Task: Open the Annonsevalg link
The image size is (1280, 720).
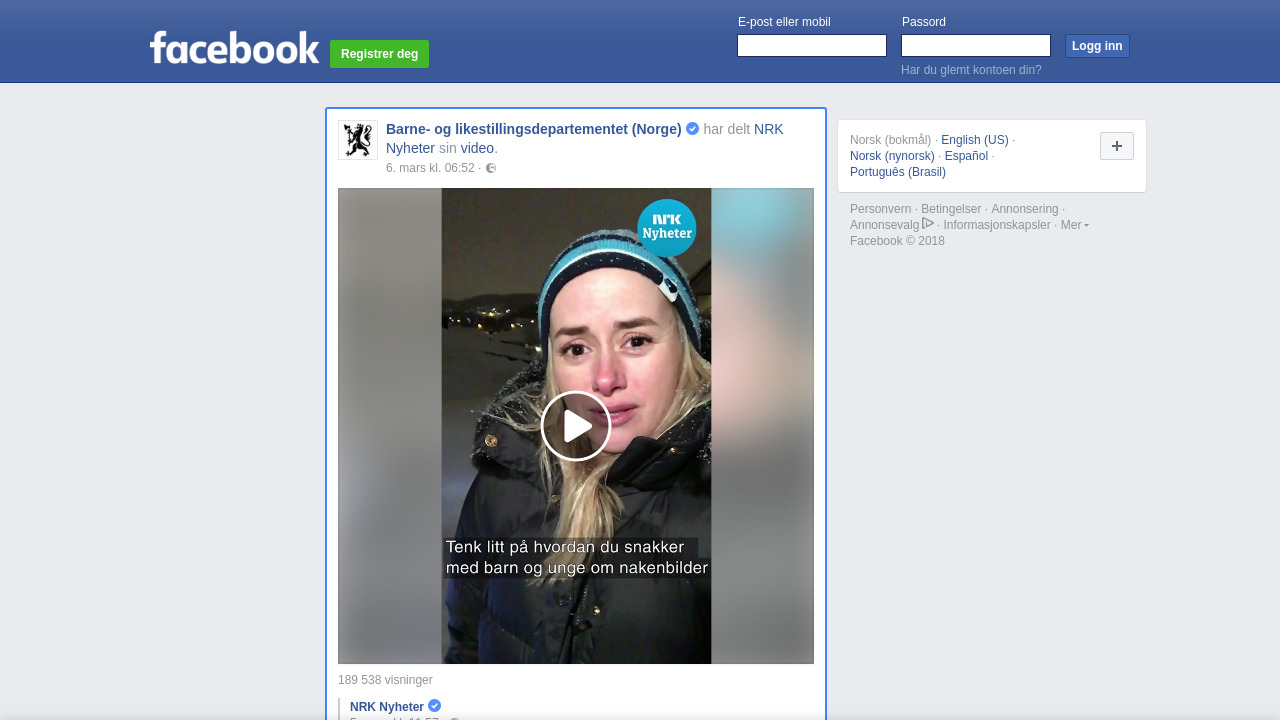Action: coord(884,225)
